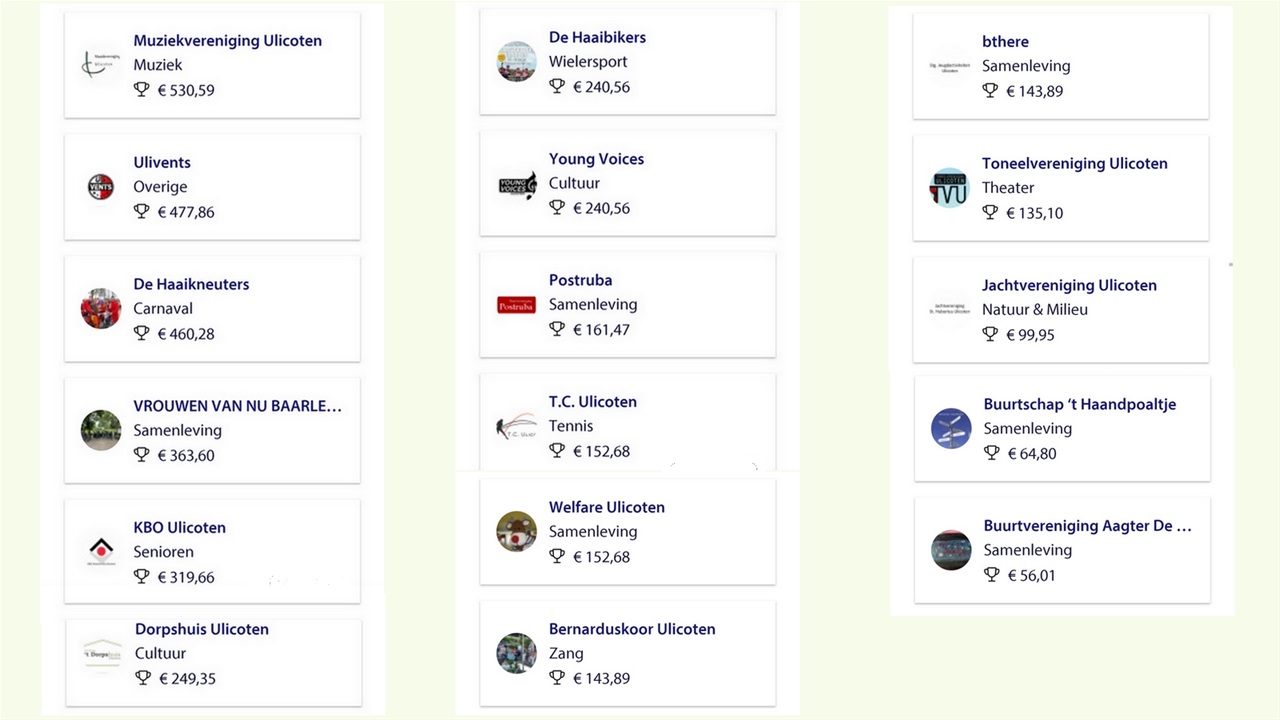Viewport: 1280px width, 720px height.
Task: Open the T.C. Ulicoten tennis club link
Action: pos(593,402)
